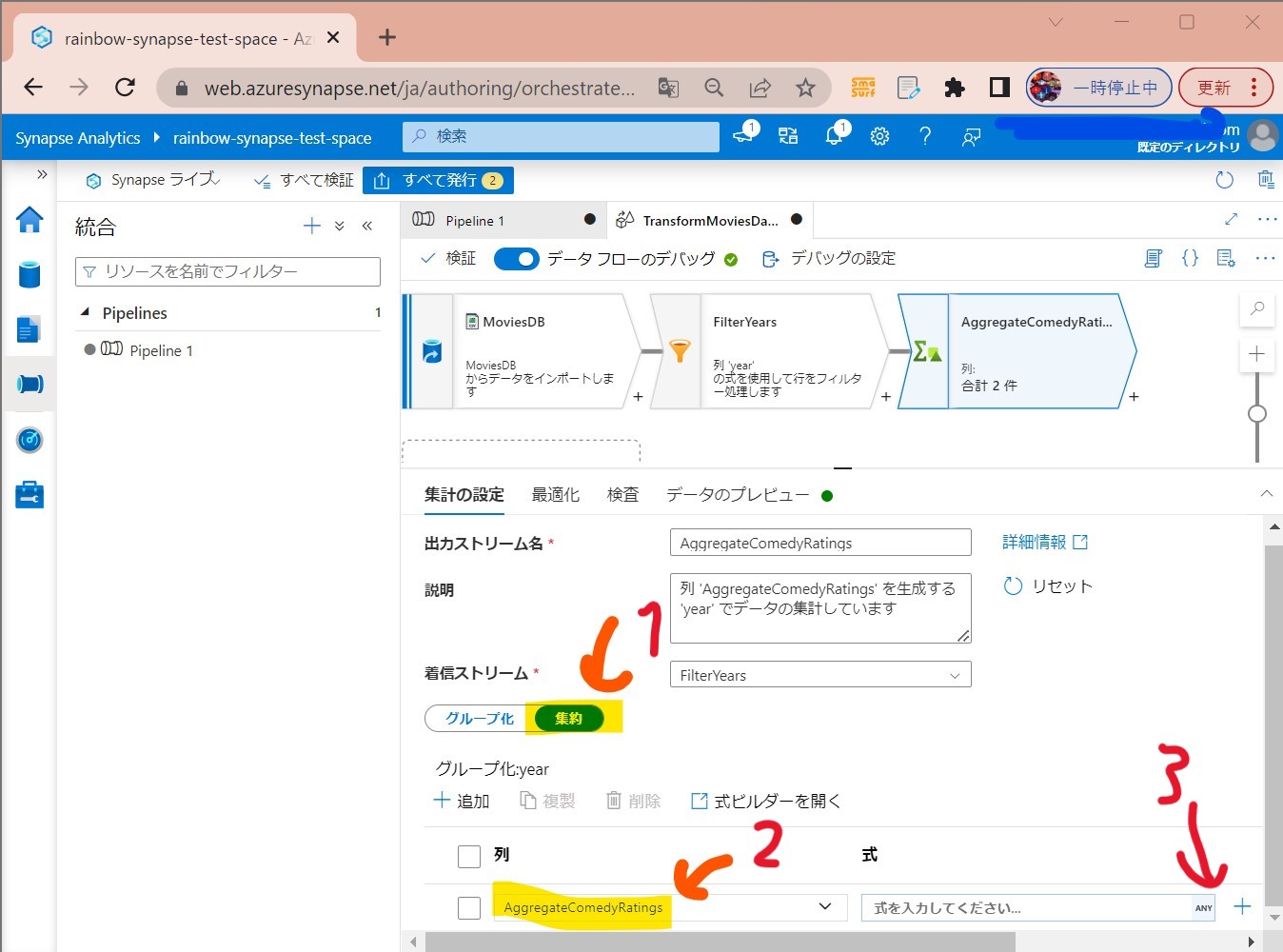Add aggregate column with the row plus icon
Viewport: 1283px width, 952px height.
click(1242, 906)
